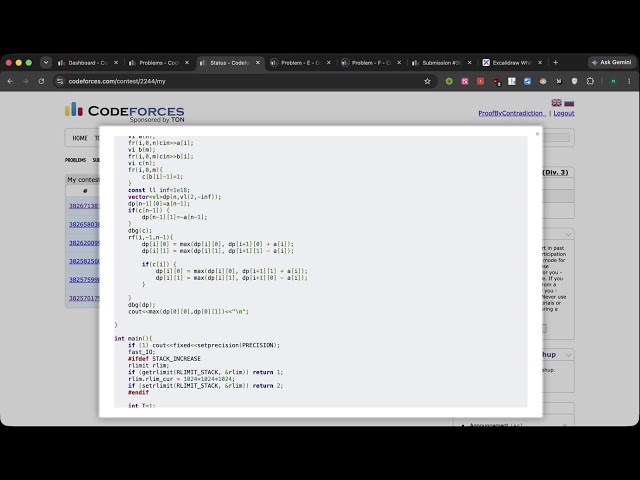Click the pink extension icon
640x480 pixels.
[x=464, y=81]
